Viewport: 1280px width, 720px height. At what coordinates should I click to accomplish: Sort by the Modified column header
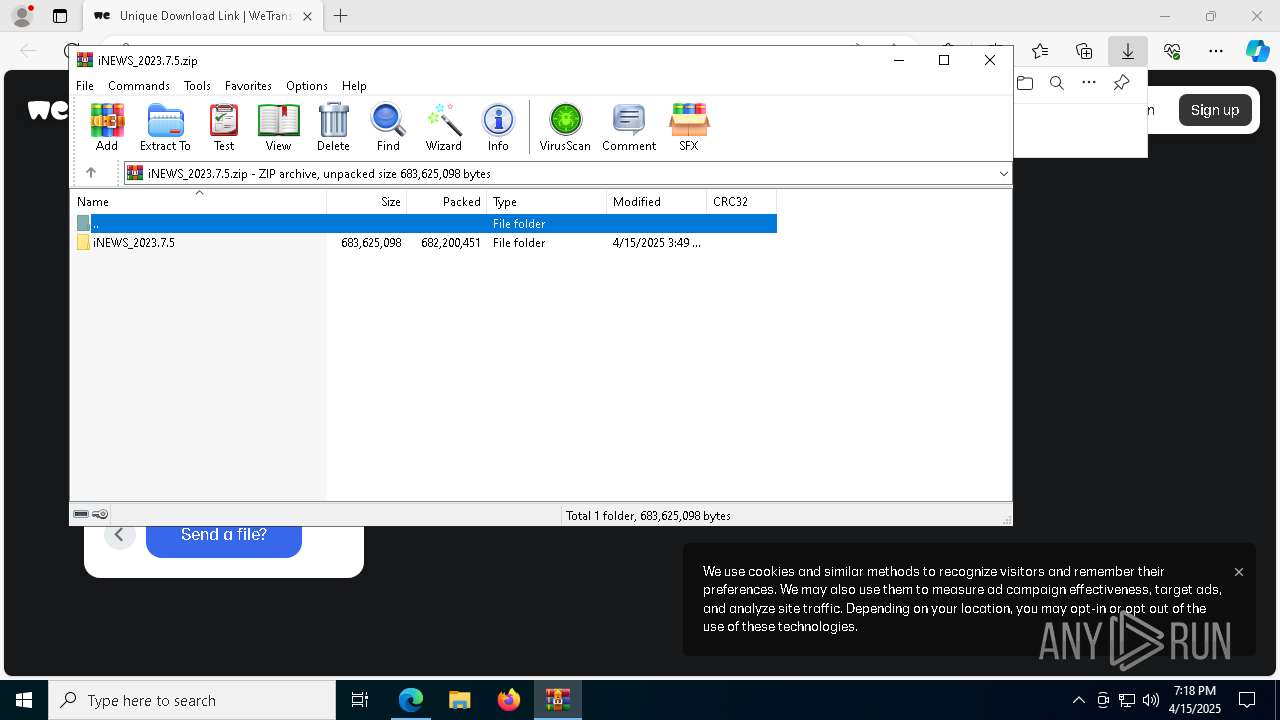click(657, 201)
